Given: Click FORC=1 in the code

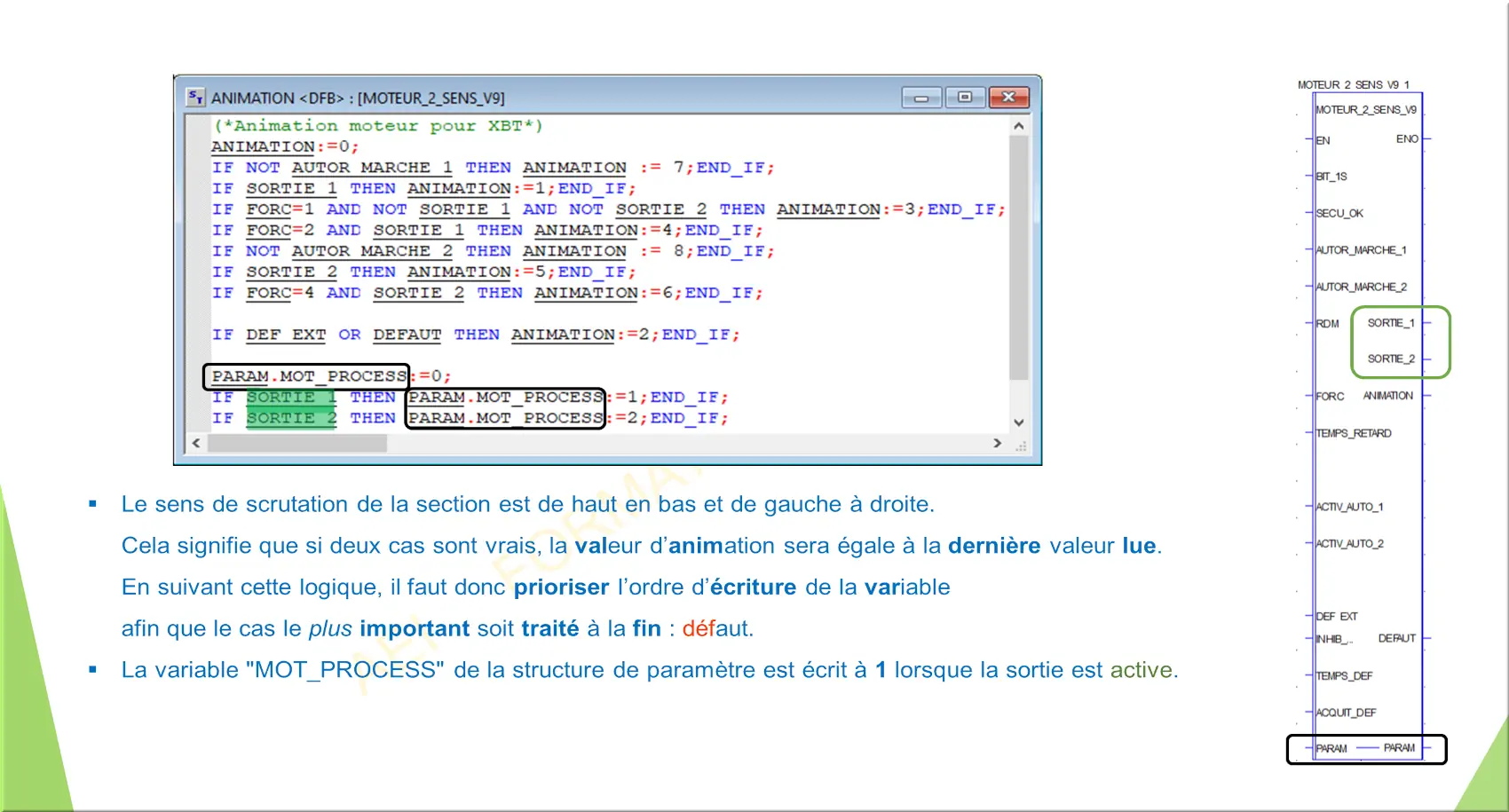Looking at the screenshot, I should click(x=280, y=209).
